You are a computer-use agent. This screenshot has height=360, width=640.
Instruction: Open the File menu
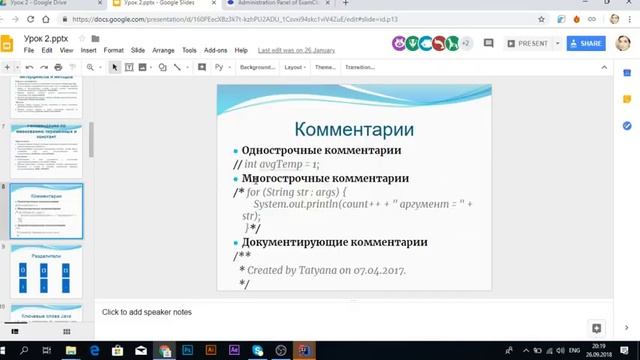29,50
